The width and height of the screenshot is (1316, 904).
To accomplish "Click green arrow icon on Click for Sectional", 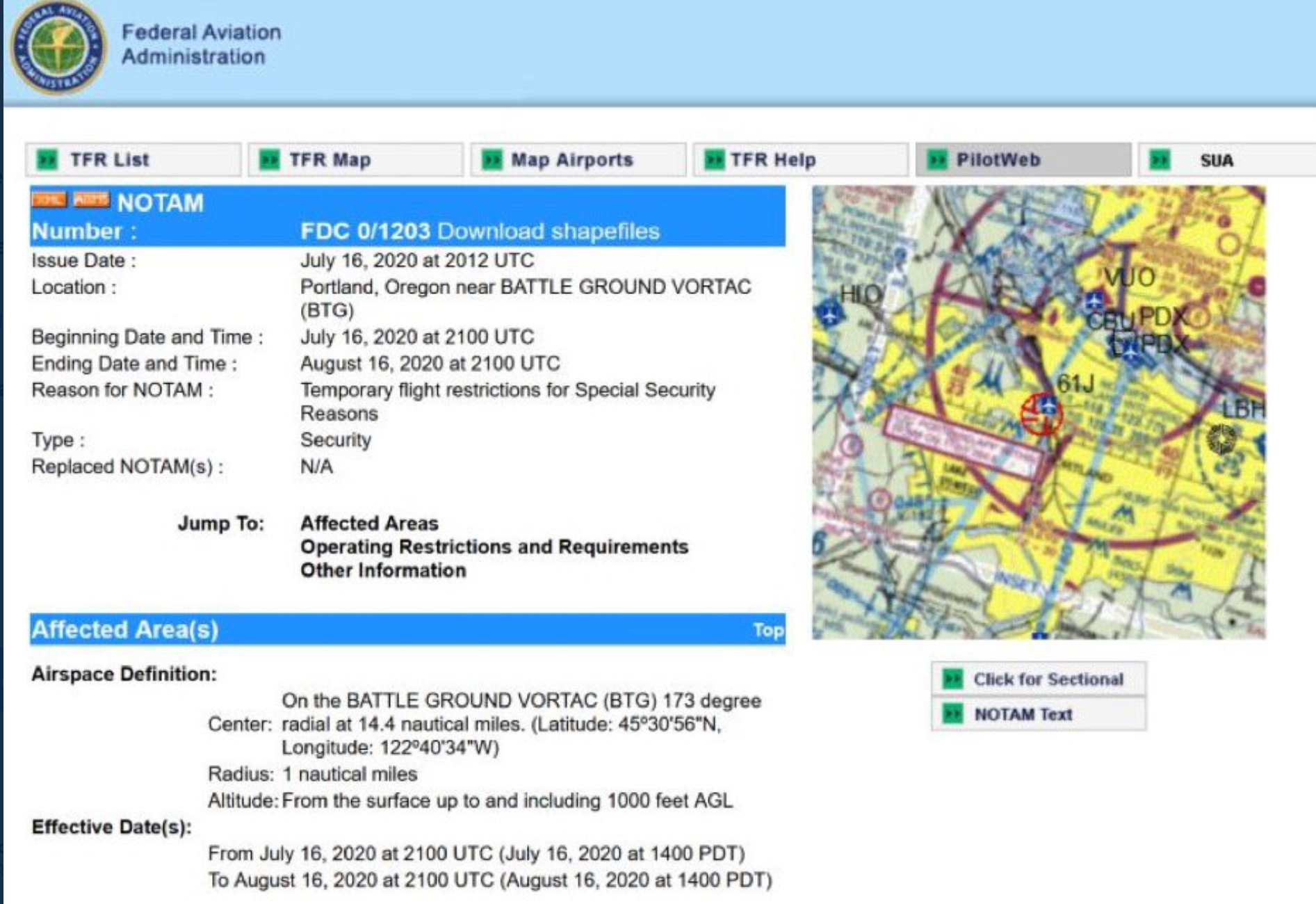I will pos(952,679).
